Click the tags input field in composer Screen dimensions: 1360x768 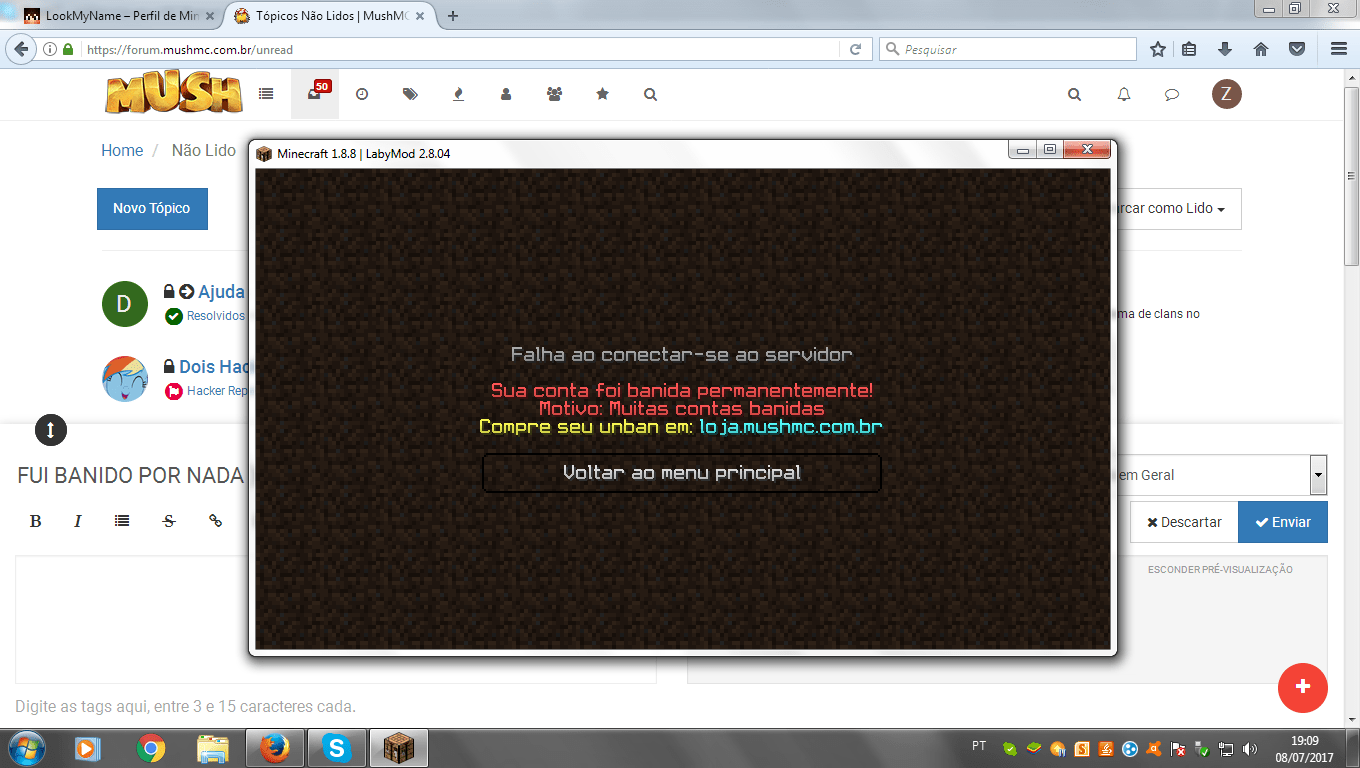(186, 706)
